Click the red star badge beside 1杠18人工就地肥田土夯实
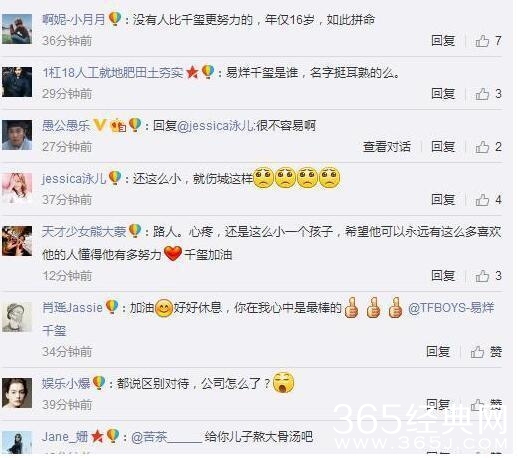Viewport: 518px width, 458px height. coord(192,73)
